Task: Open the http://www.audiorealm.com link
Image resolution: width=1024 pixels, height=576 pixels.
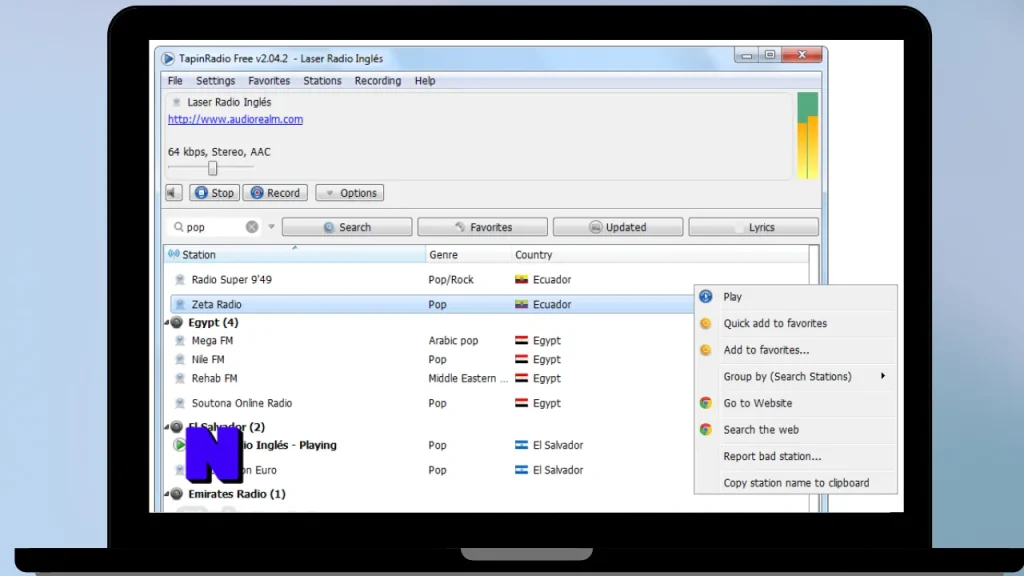Action: pos(235,120)
